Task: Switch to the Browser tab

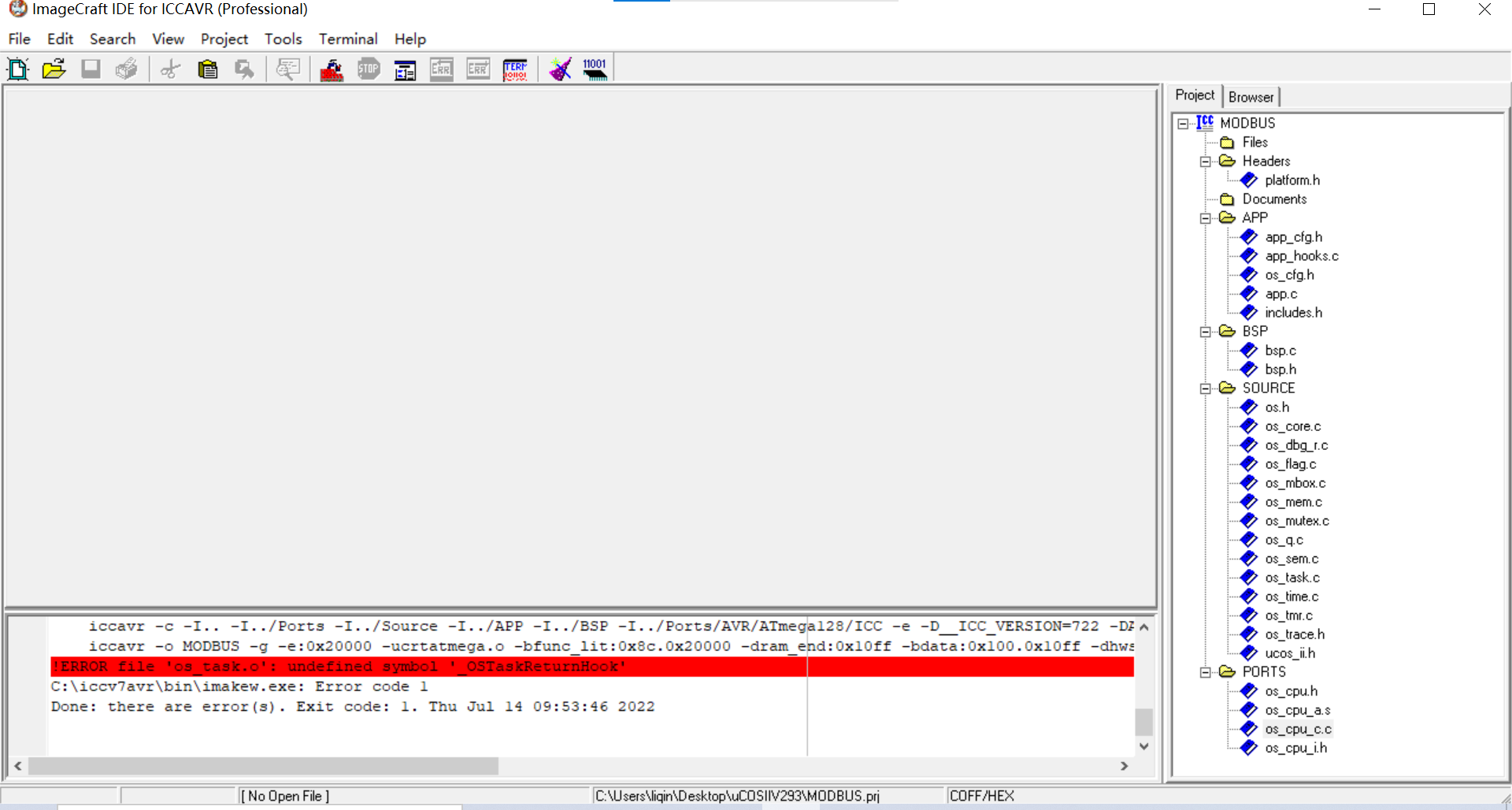Action: pos(1251,97)
